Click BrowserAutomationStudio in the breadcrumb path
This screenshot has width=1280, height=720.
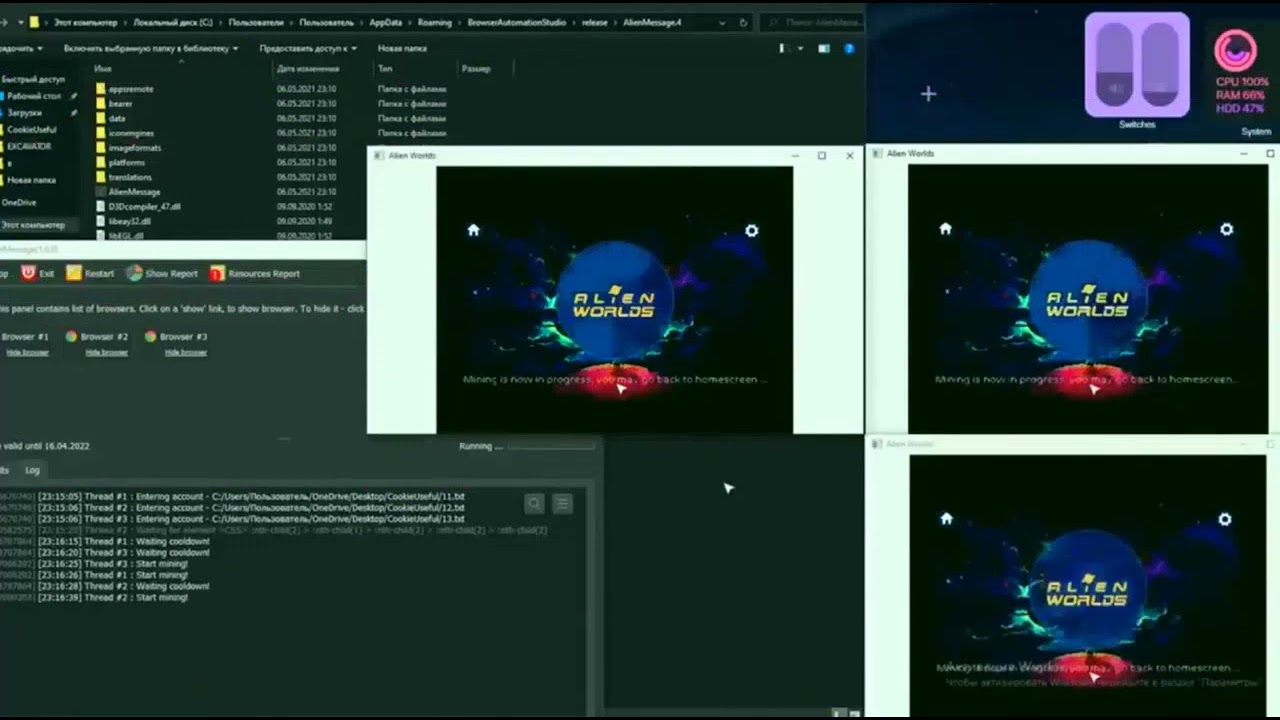pos(519,22)
